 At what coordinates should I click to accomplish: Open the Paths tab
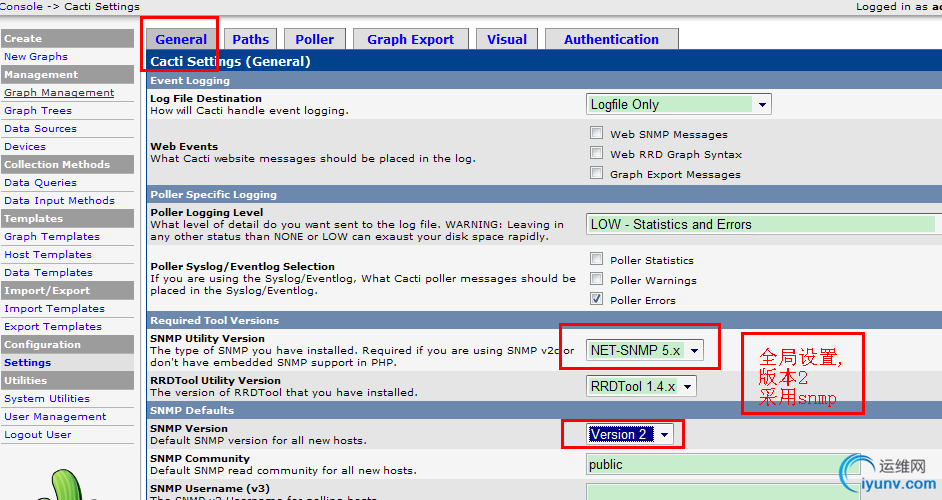[251, 39]
